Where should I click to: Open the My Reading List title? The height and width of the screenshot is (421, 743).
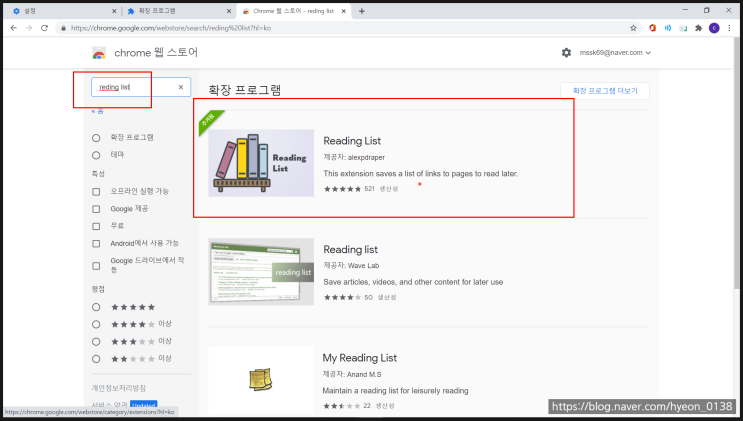pyautogui.click(x=360, y=358)
